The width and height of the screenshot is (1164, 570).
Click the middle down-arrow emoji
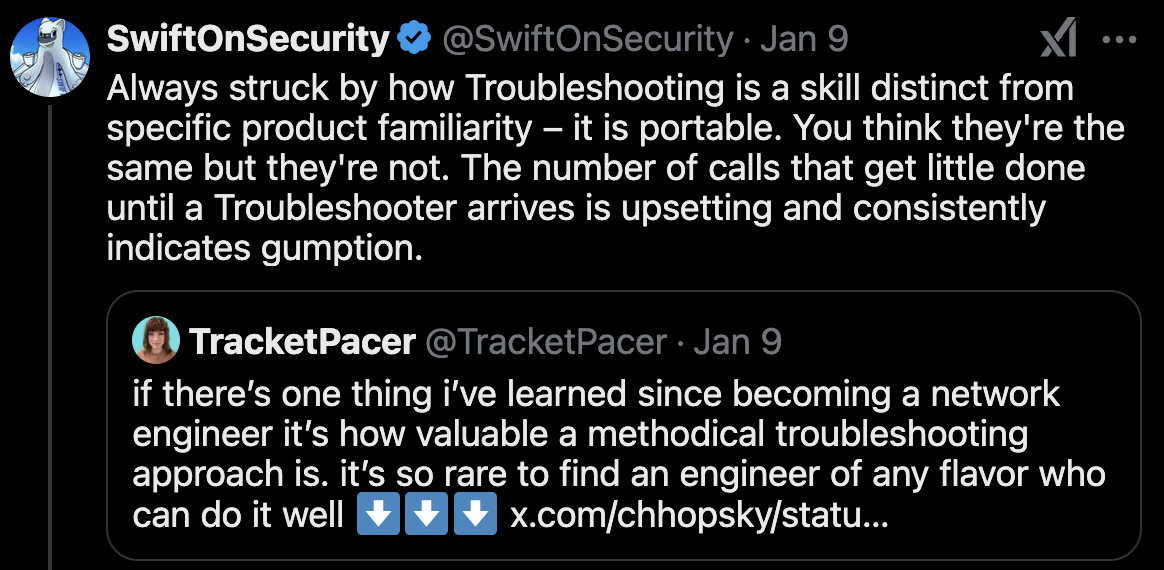point(426,516)
